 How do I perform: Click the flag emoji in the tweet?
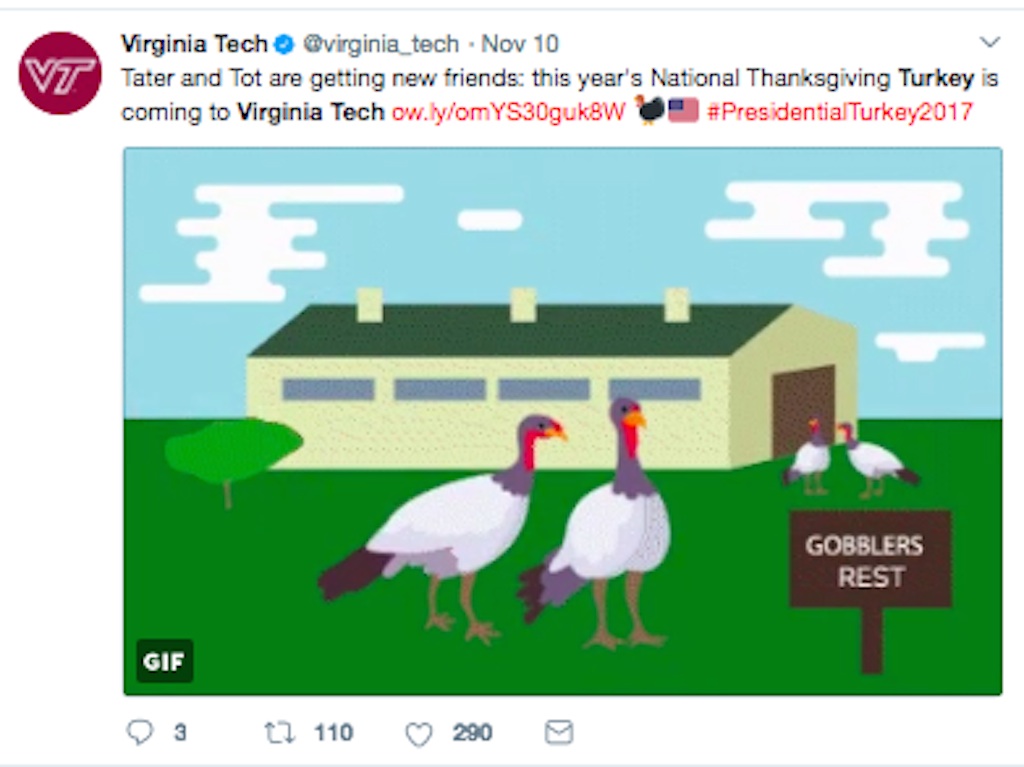(684, 111)
